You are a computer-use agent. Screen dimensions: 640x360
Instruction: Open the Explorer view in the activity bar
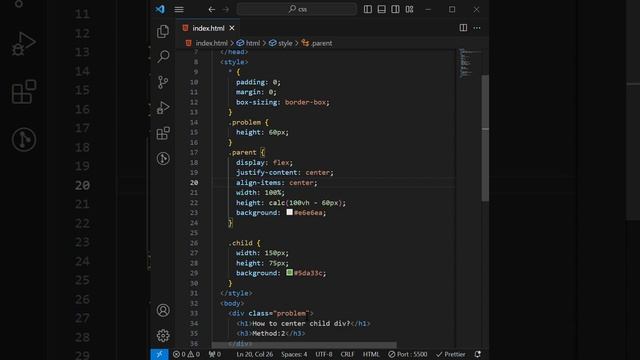click(163, 31)
